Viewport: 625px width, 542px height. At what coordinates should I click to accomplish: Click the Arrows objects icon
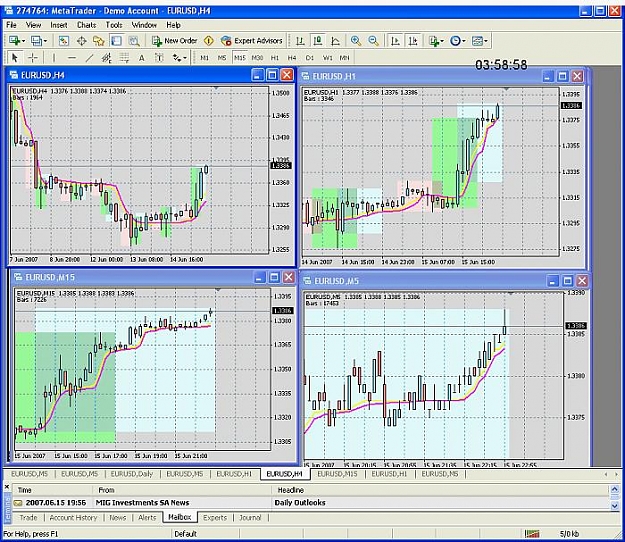(177, 58)
